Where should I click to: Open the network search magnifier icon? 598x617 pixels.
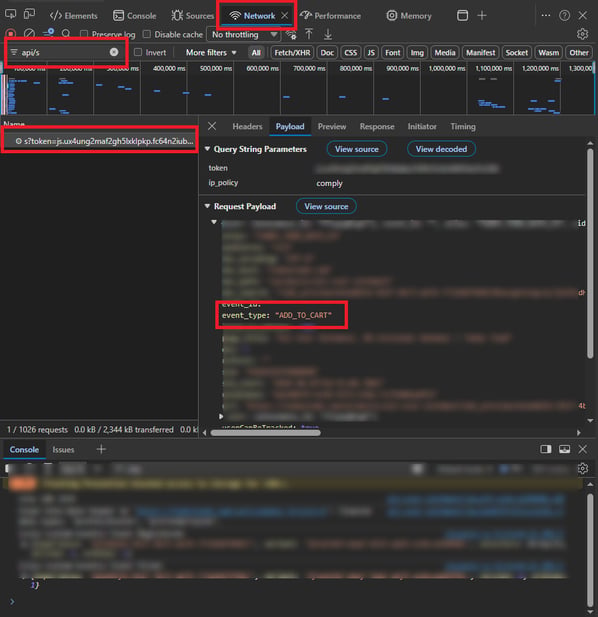[66, 34]
